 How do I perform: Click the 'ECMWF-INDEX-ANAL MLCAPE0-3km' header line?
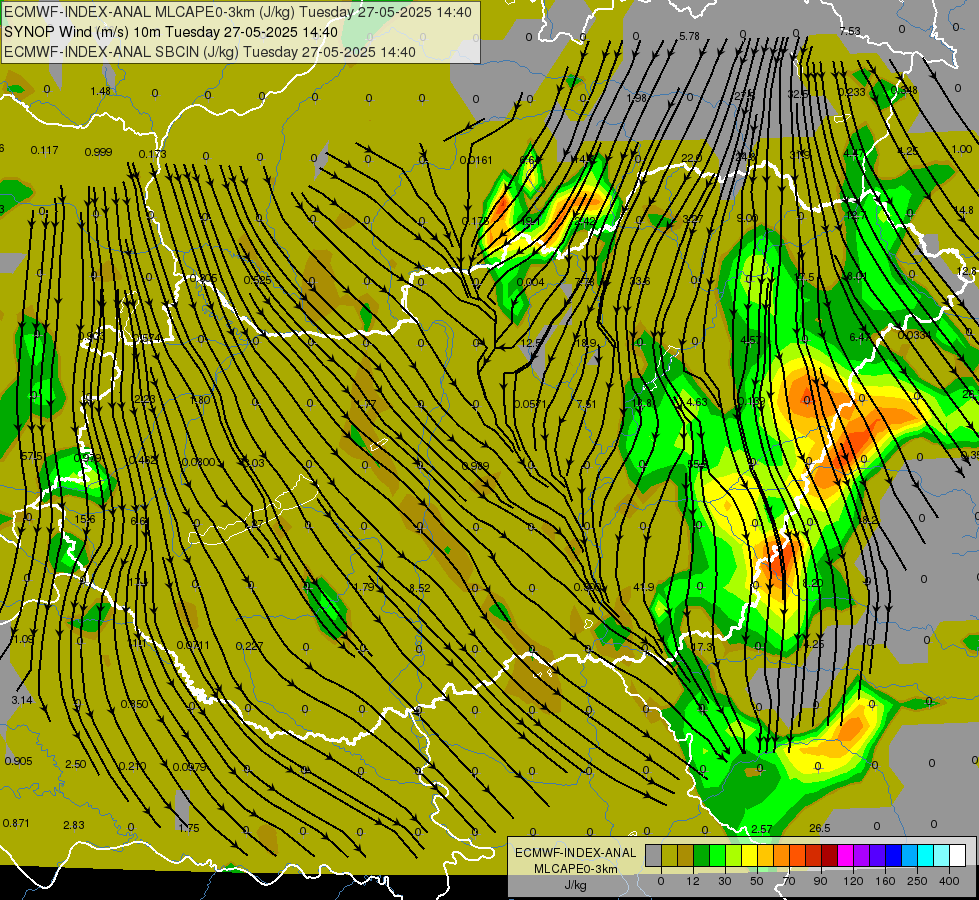click(x=238, y=12)
